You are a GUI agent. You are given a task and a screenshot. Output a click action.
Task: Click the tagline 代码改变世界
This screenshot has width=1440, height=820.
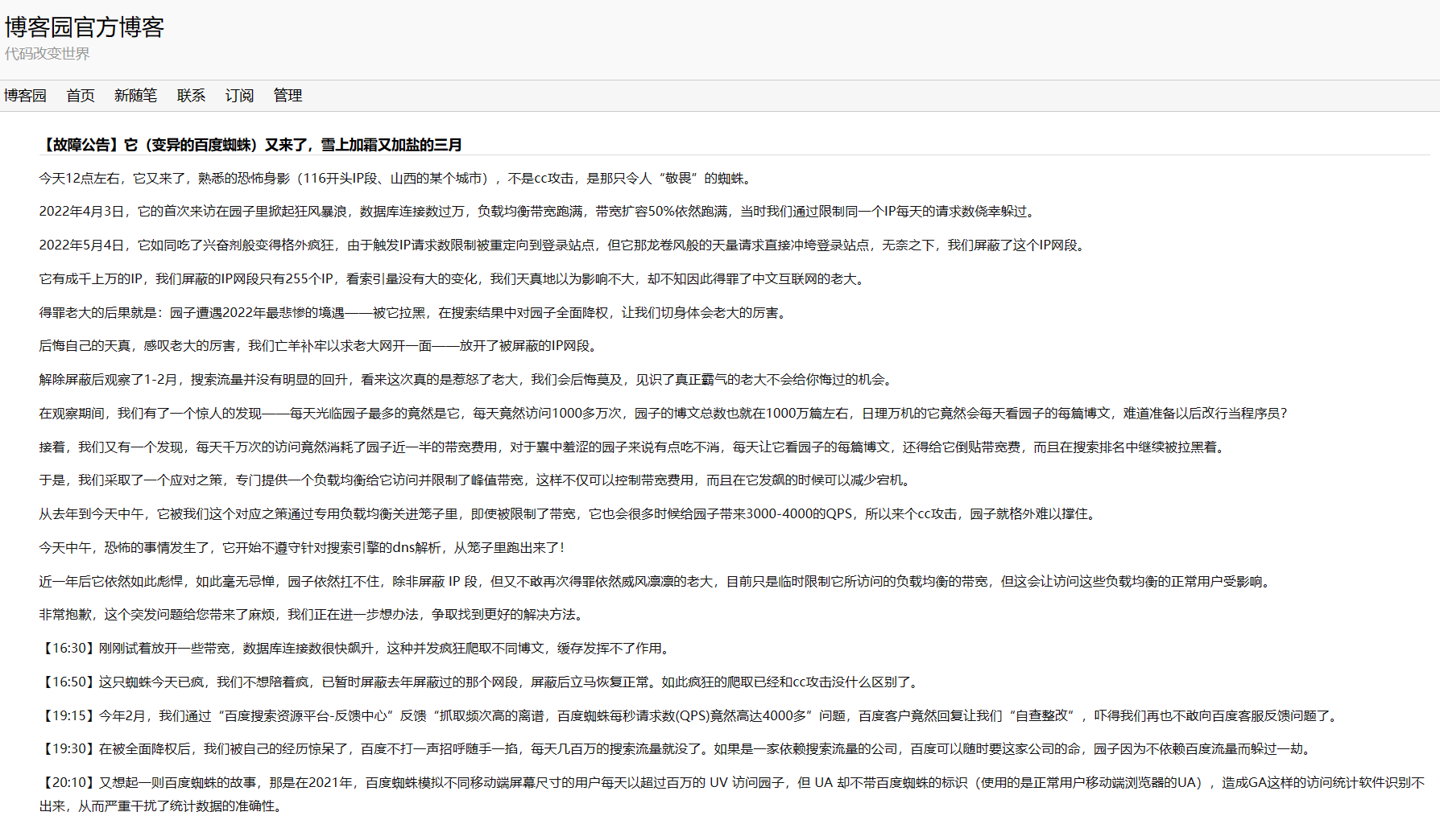[x=46, y=54]
